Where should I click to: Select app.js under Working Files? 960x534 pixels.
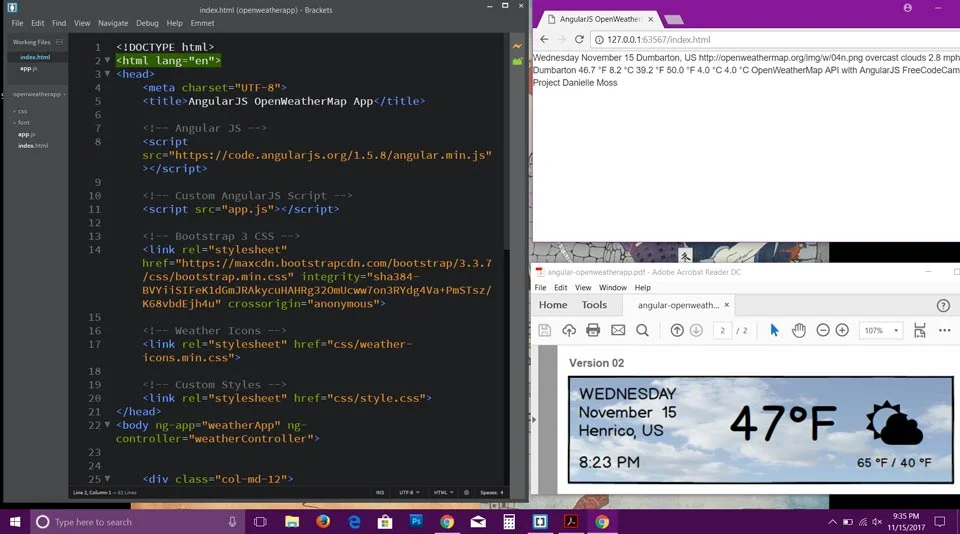point(28,69)
